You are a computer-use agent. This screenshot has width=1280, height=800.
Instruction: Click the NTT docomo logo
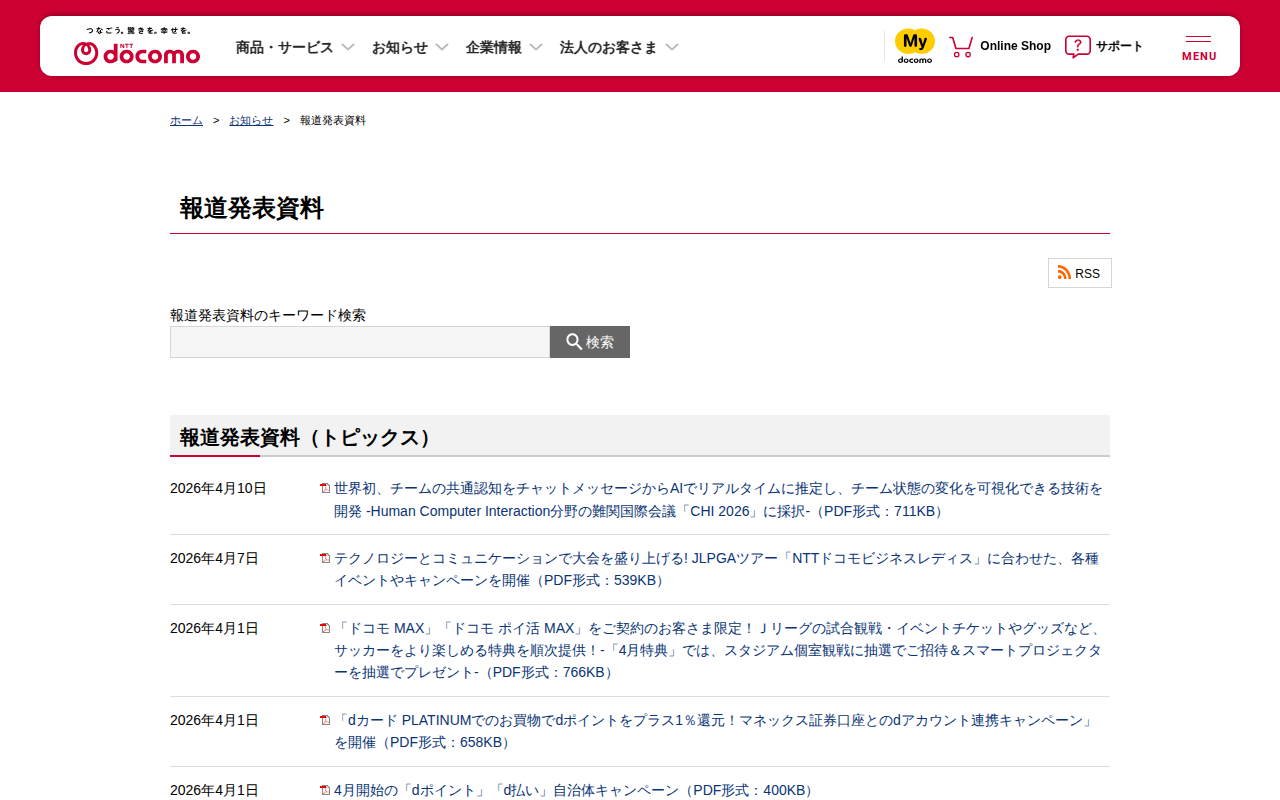point(137,46)
